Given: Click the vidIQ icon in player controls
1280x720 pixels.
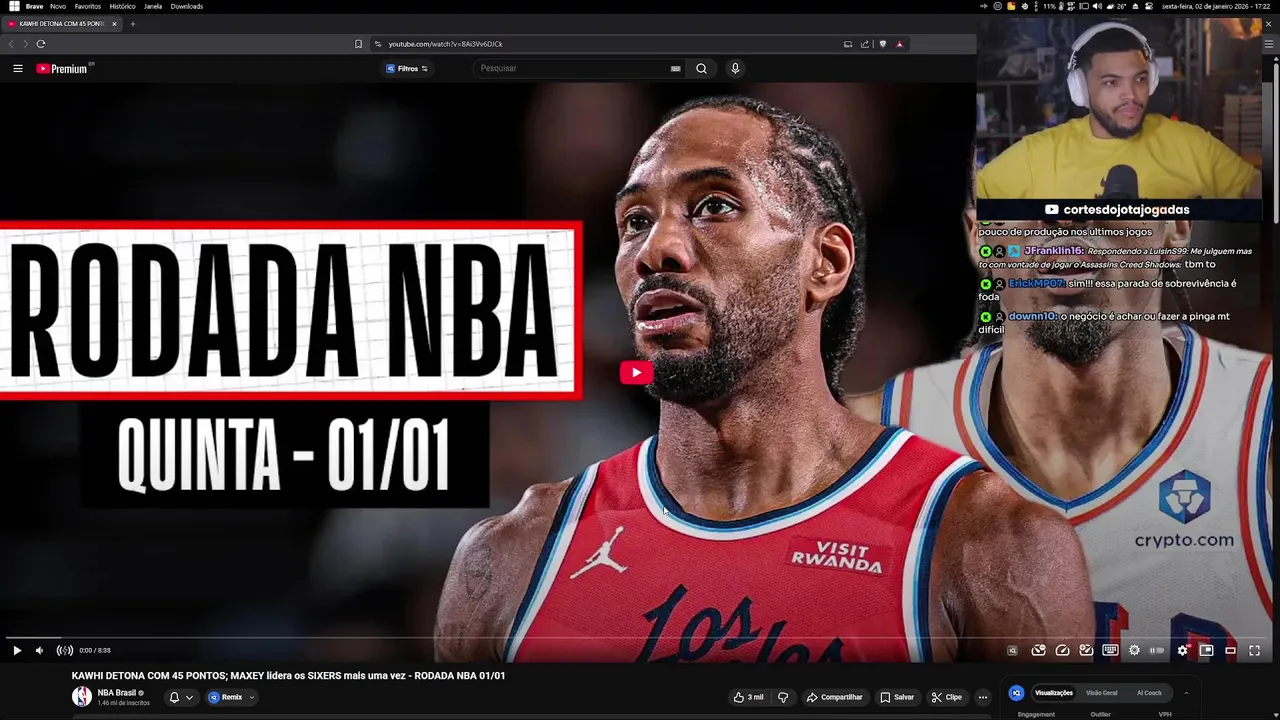Looking at the screenshot, I should pos(1012,650).
